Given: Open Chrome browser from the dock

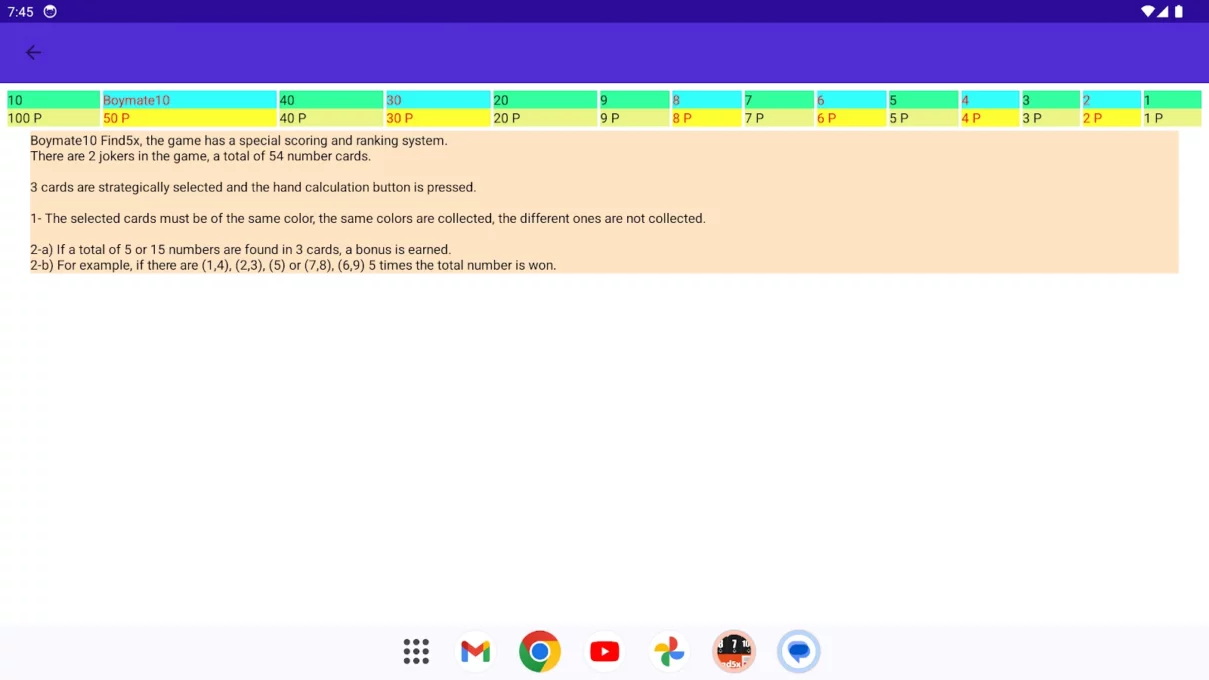Looking at the screenshot, I should (540, 652).
